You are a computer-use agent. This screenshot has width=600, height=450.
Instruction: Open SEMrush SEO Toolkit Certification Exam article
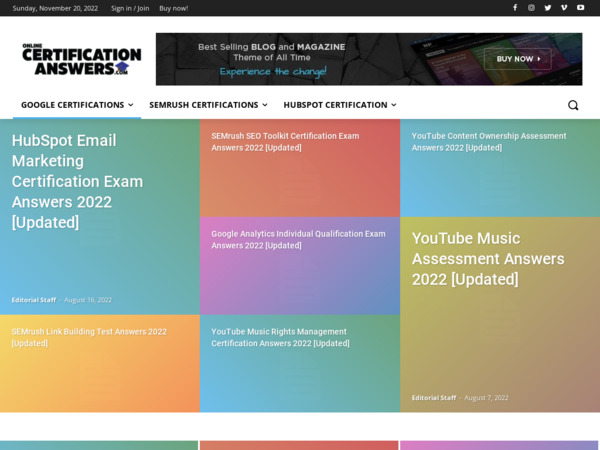[285, 142]
